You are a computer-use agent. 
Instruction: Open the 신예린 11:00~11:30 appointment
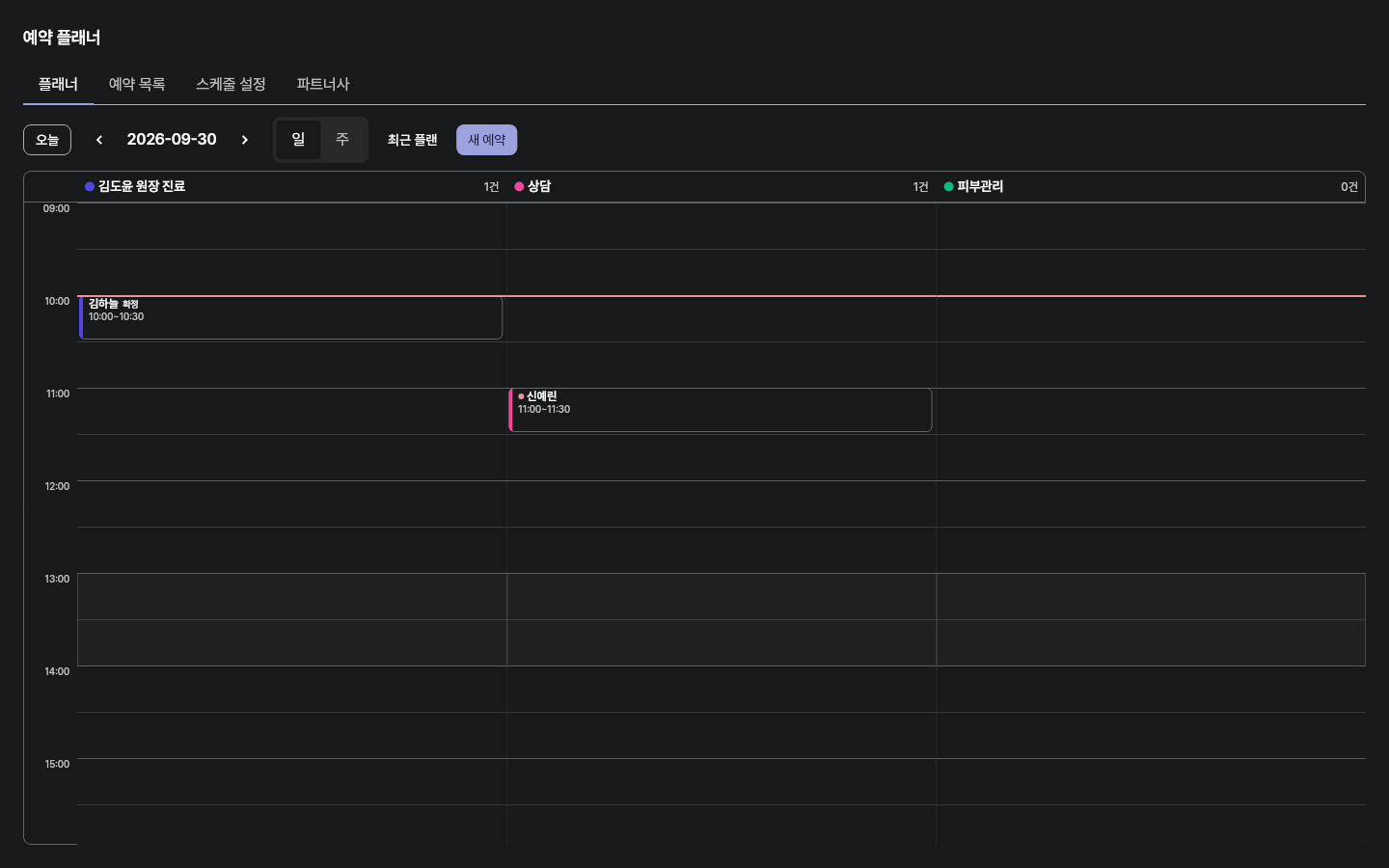[x=720, y=410]
